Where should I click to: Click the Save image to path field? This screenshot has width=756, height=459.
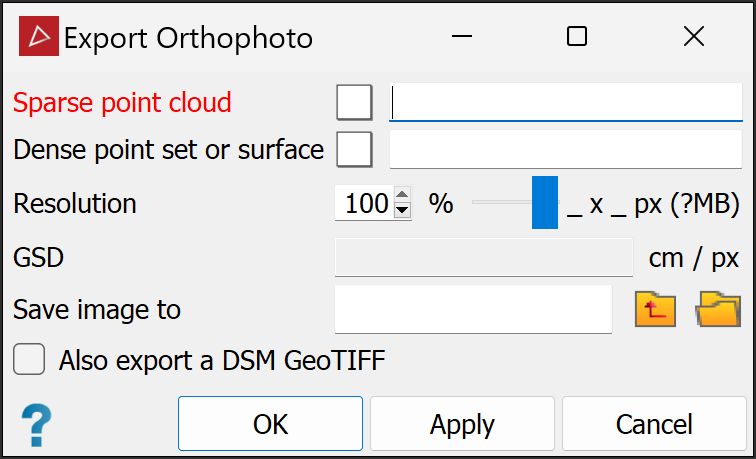473,309
